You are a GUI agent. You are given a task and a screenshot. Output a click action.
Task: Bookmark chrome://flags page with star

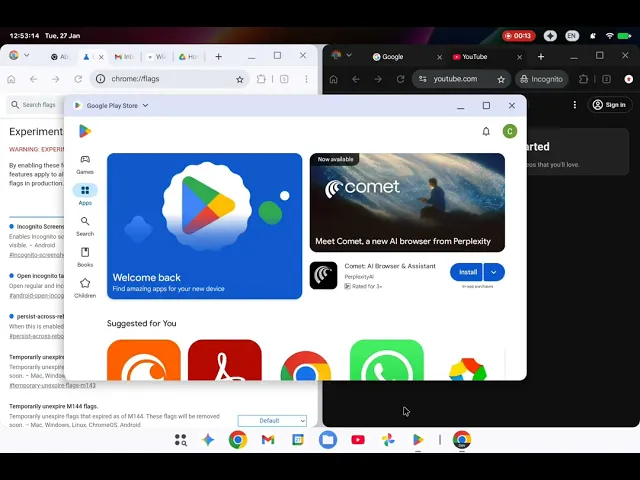click(240, 79)
